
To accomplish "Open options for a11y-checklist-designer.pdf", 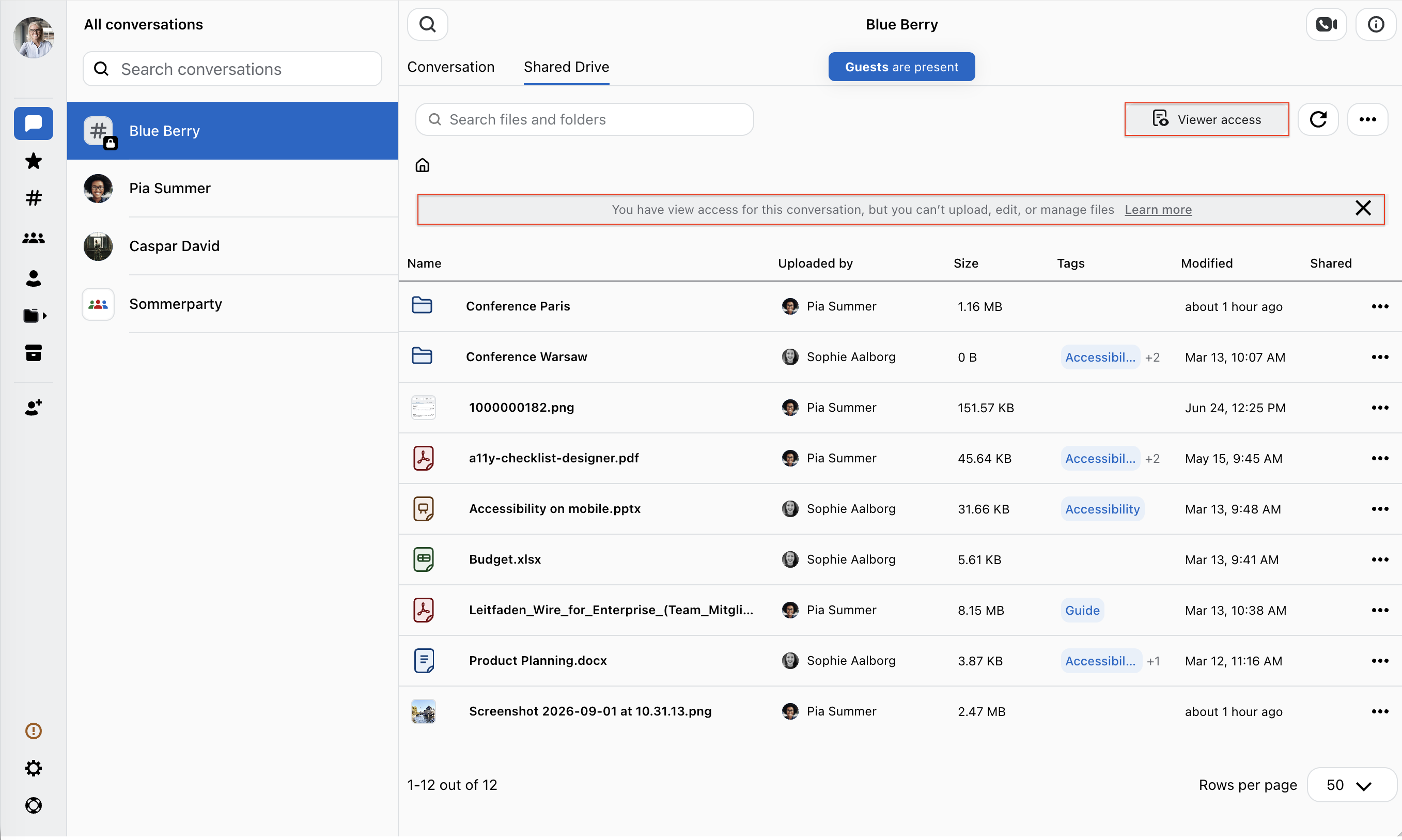I will [x=1380, y=458].
